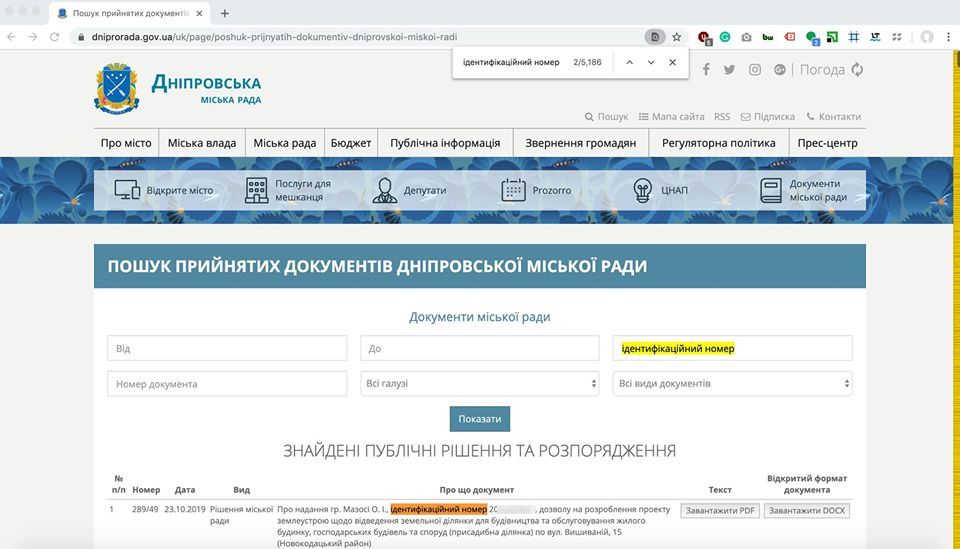
Task: Open the Chrome three-dot menu
Action: point(948,37)
